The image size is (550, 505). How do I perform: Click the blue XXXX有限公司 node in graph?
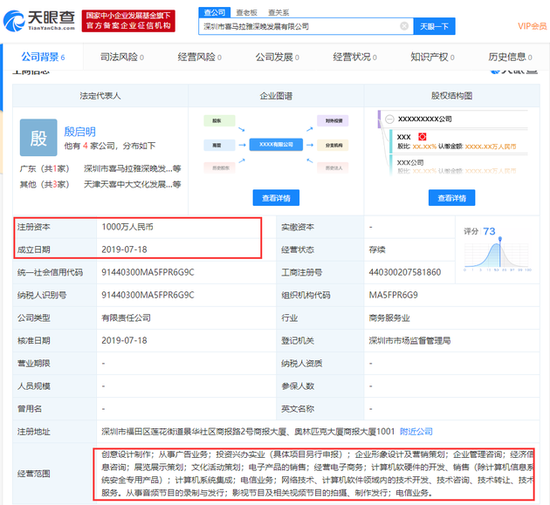[x=276, y=144]
